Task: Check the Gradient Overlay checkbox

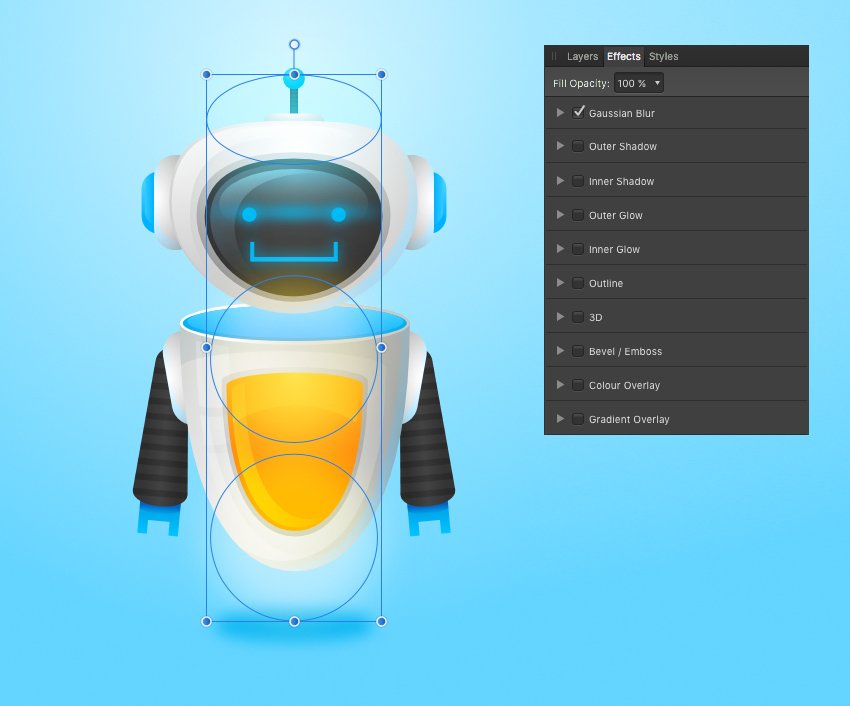Action: tap(578, 419)
